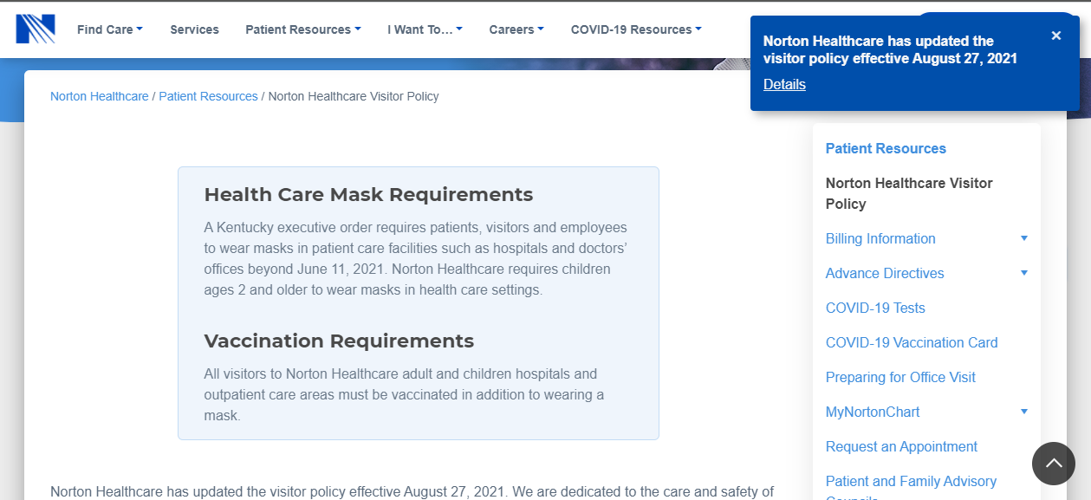Open Preparing for Office Visit link
Image resolution: width=1091 pixels, height=500 pixels.
(x=900, y=378)
